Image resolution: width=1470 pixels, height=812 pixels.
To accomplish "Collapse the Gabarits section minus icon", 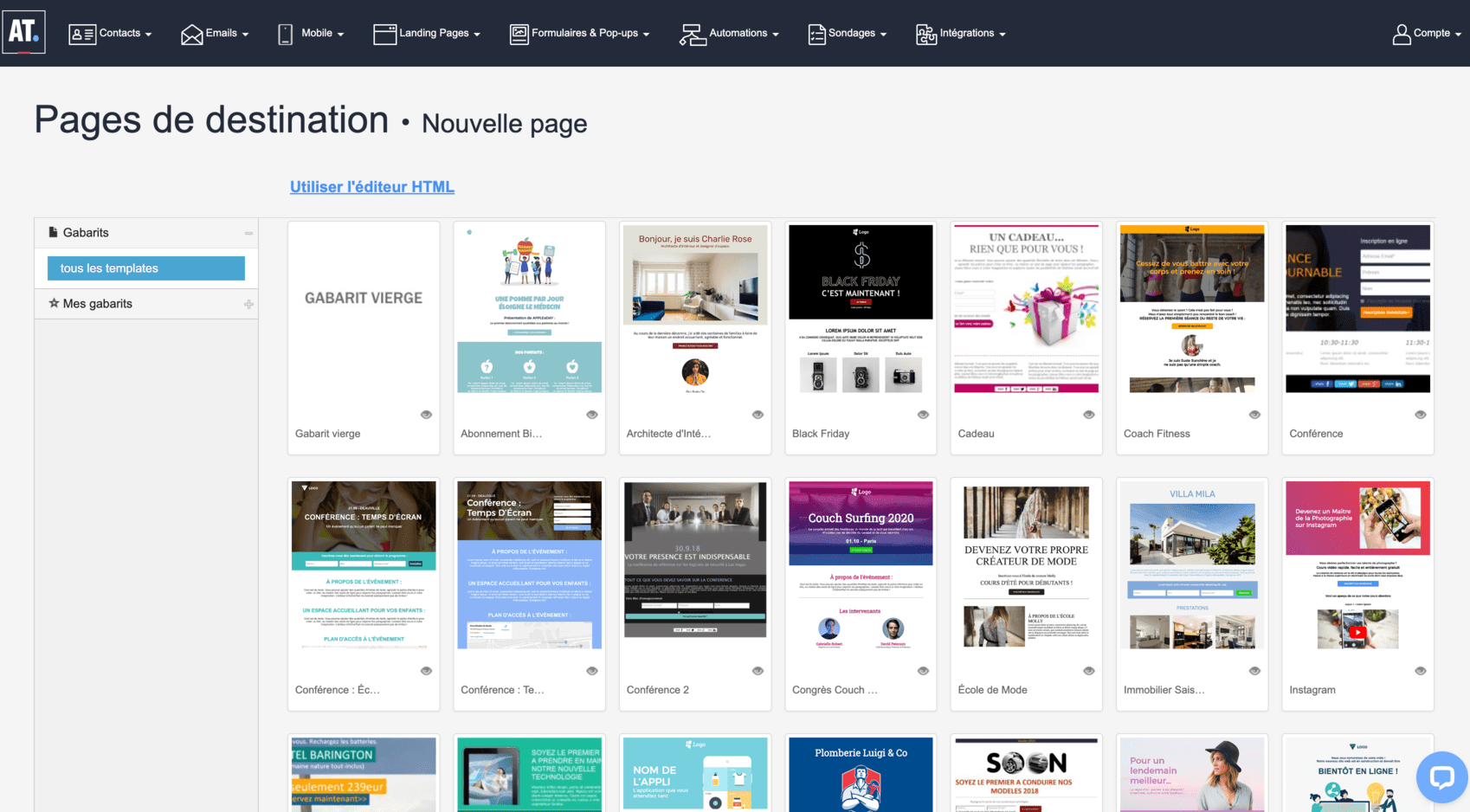I will pyautogui.click(x=248, y=233).
